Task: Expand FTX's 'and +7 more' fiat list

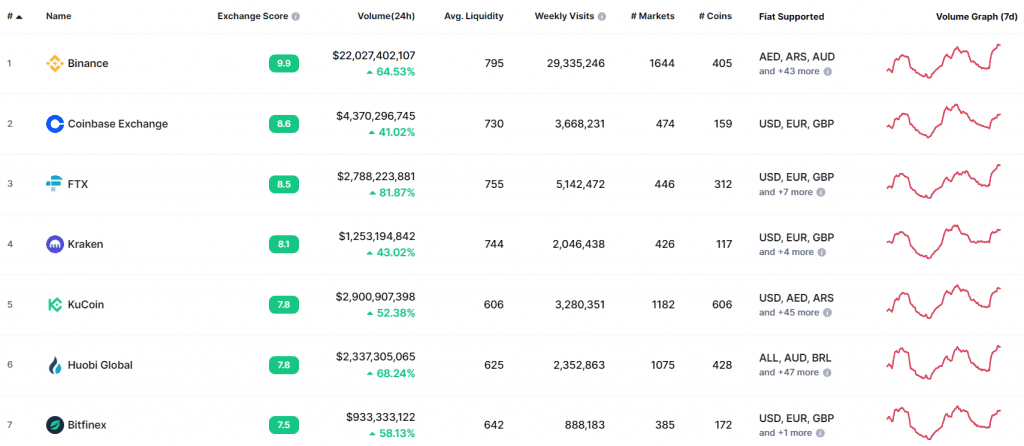Action: (786, 192)
